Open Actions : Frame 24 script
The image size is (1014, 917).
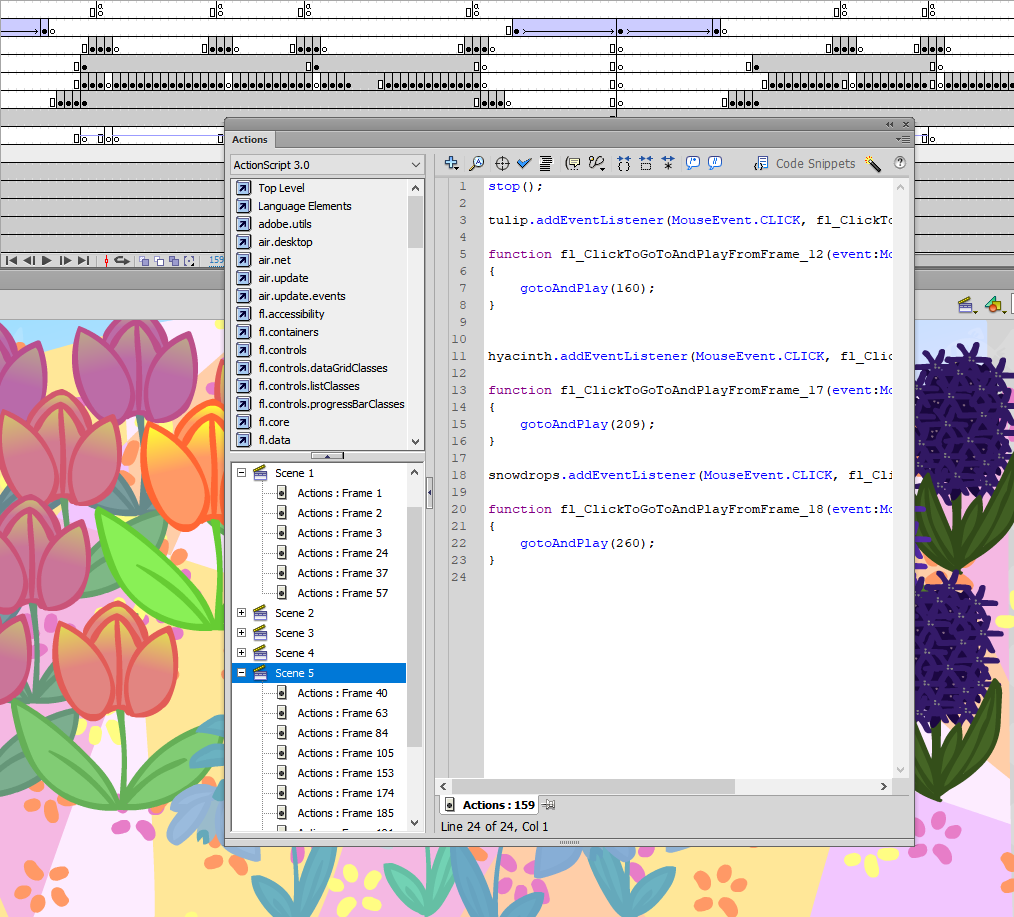[x=343, y=553]
